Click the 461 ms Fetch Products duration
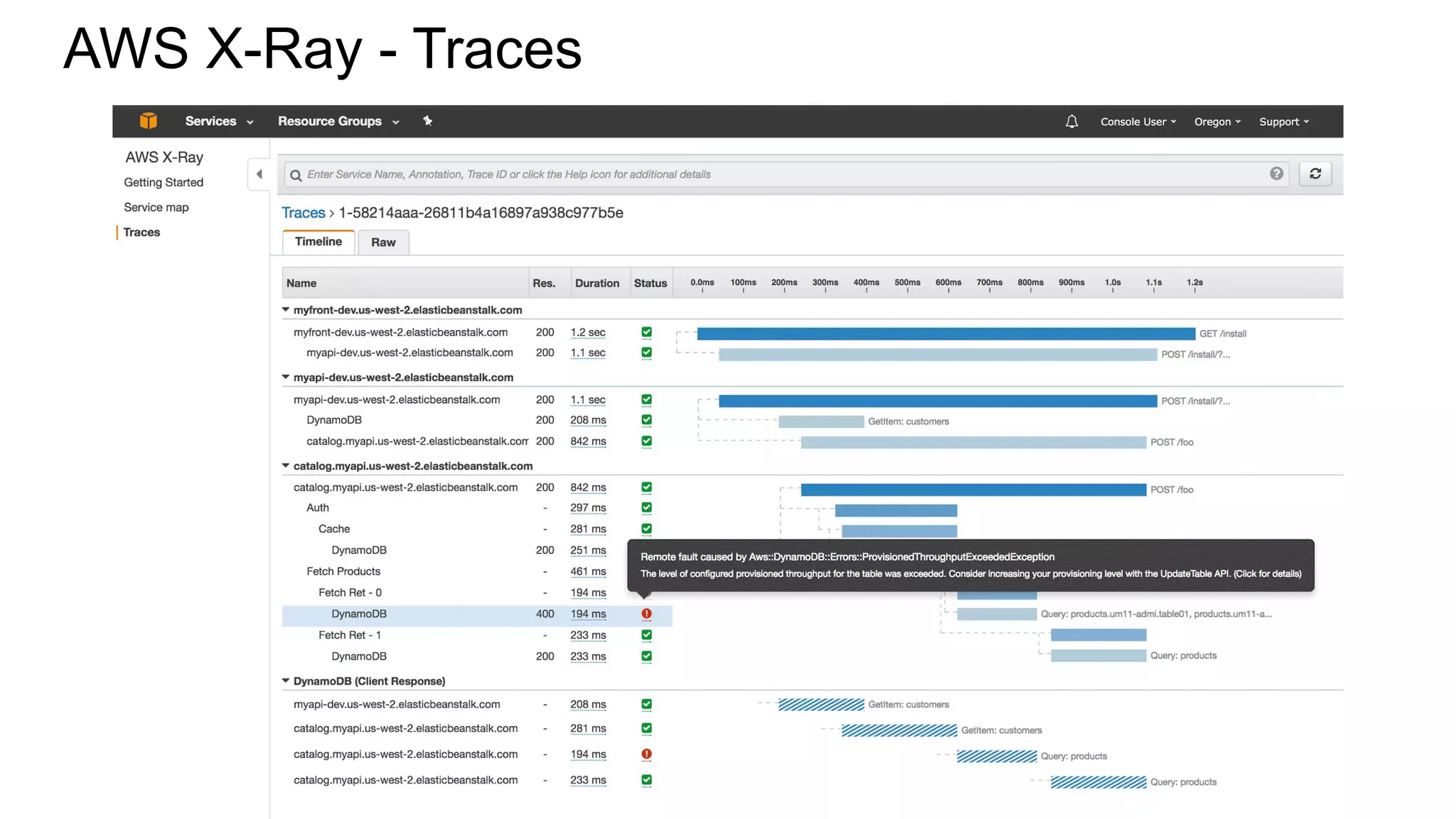Viewport: 1456px width, 819px height. (588, 572)
